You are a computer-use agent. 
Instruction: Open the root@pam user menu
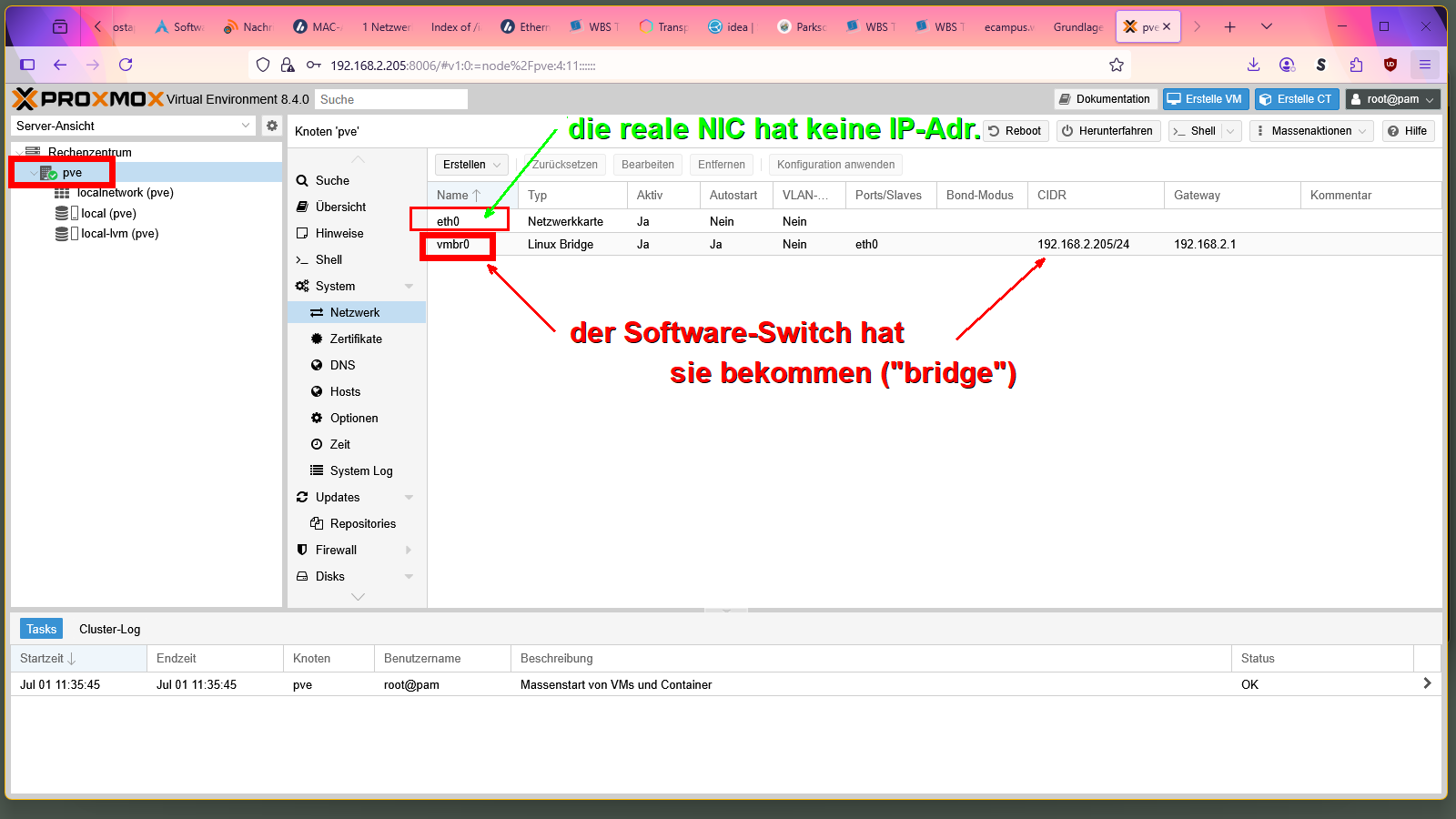click(1392, 99)
